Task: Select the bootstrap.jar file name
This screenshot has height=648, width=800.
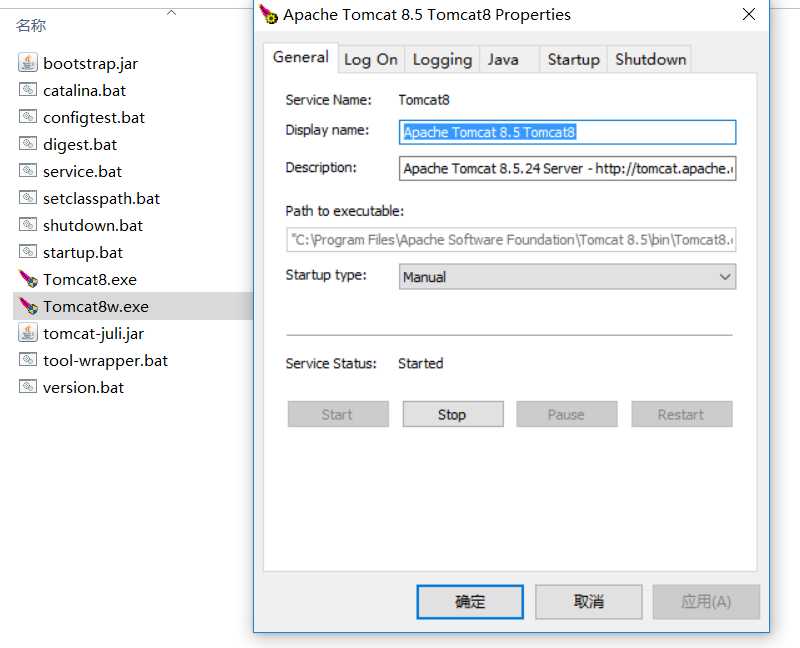Action: click(90, 63)
